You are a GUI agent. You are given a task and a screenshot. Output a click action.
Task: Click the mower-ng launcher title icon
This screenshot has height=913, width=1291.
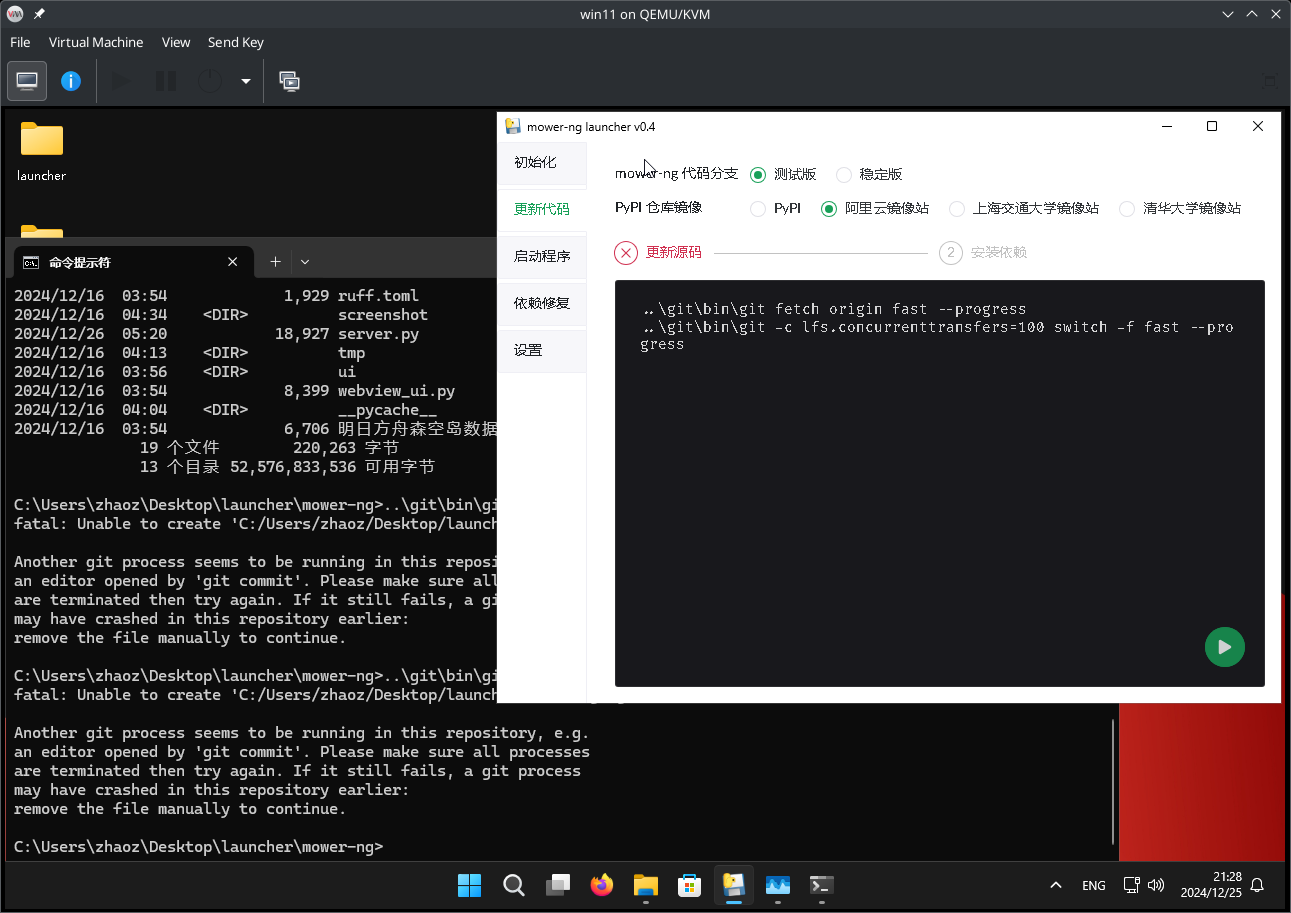513,126
